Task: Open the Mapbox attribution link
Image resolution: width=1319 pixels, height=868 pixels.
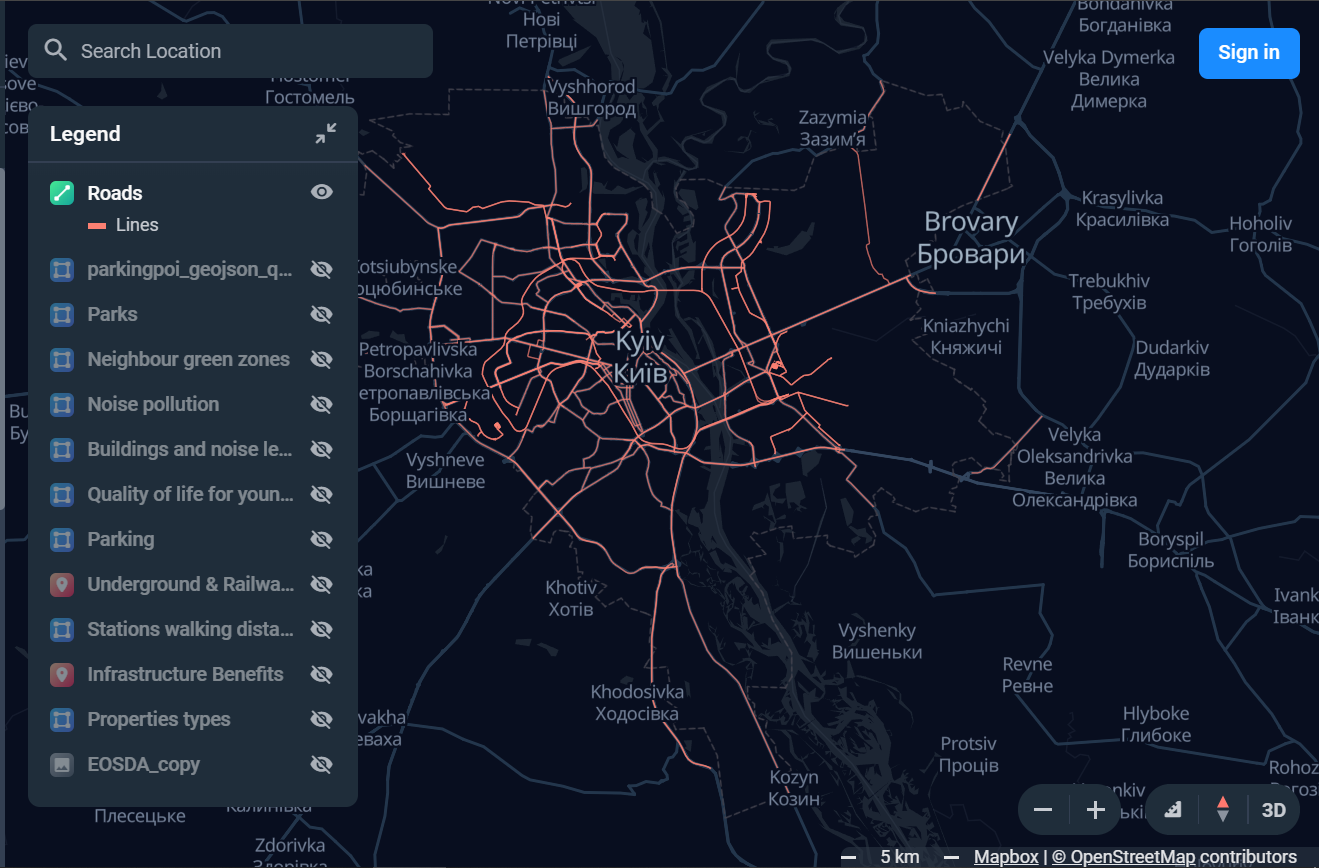Action: tap(1006, 857)
